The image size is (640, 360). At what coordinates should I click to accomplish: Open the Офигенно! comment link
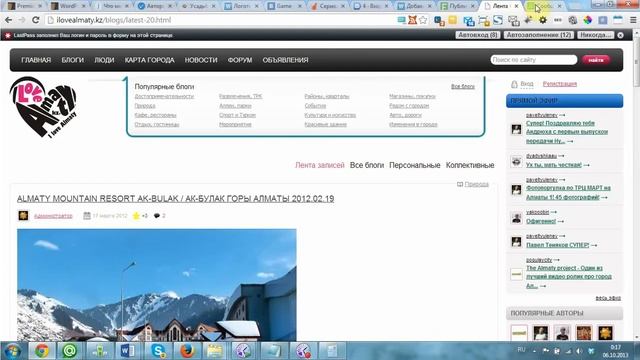tap(541, 221)
